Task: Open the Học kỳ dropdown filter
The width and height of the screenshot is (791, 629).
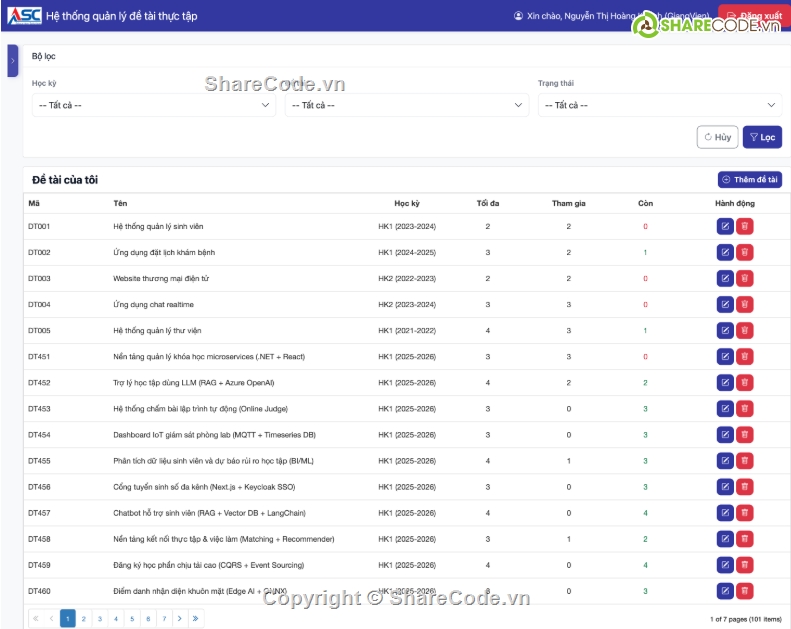Action: pos(153,105)
